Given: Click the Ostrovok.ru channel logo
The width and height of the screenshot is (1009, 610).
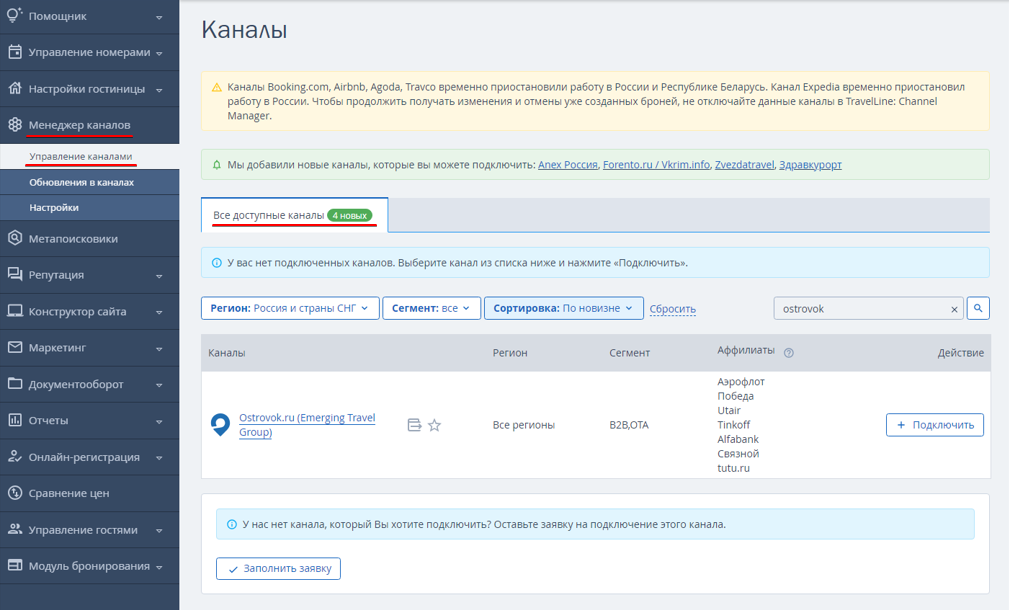Looking at the screenshot, I should (x=220, y=425).
